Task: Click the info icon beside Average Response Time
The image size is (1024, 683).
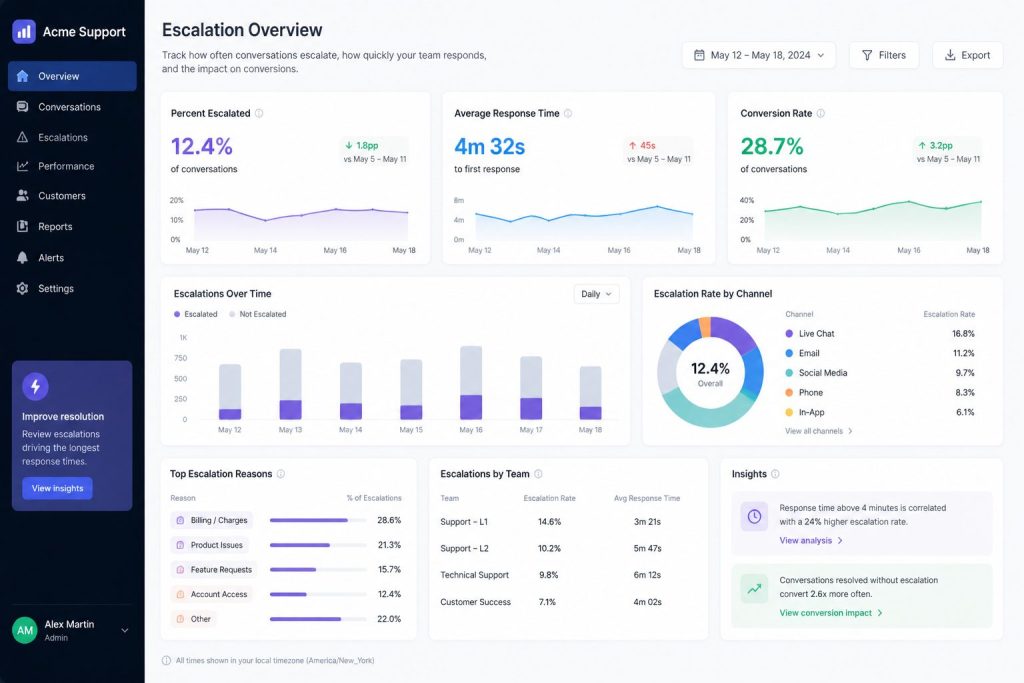Action: [x=568, y=113]
